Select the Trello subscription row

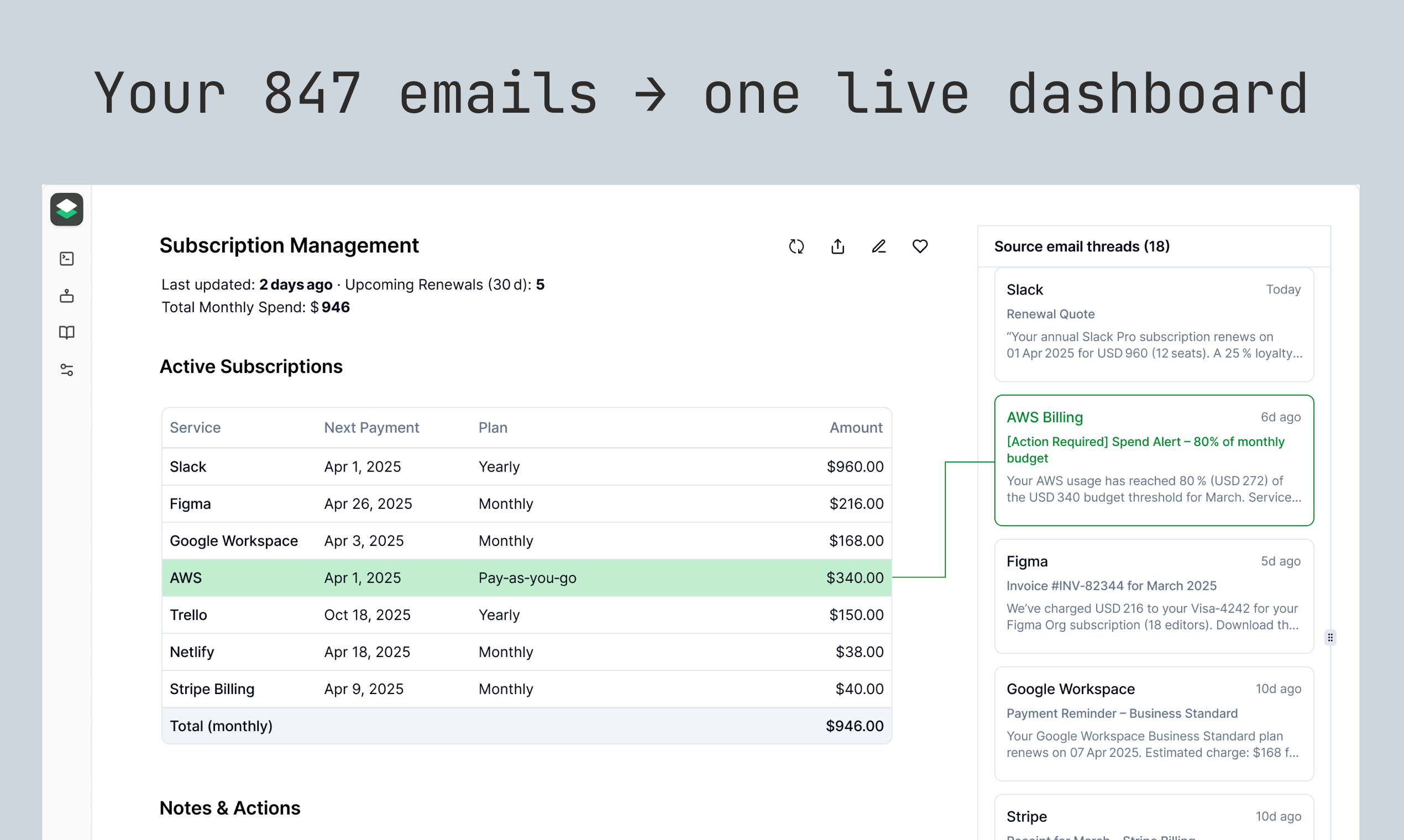[x=526, y=615]
